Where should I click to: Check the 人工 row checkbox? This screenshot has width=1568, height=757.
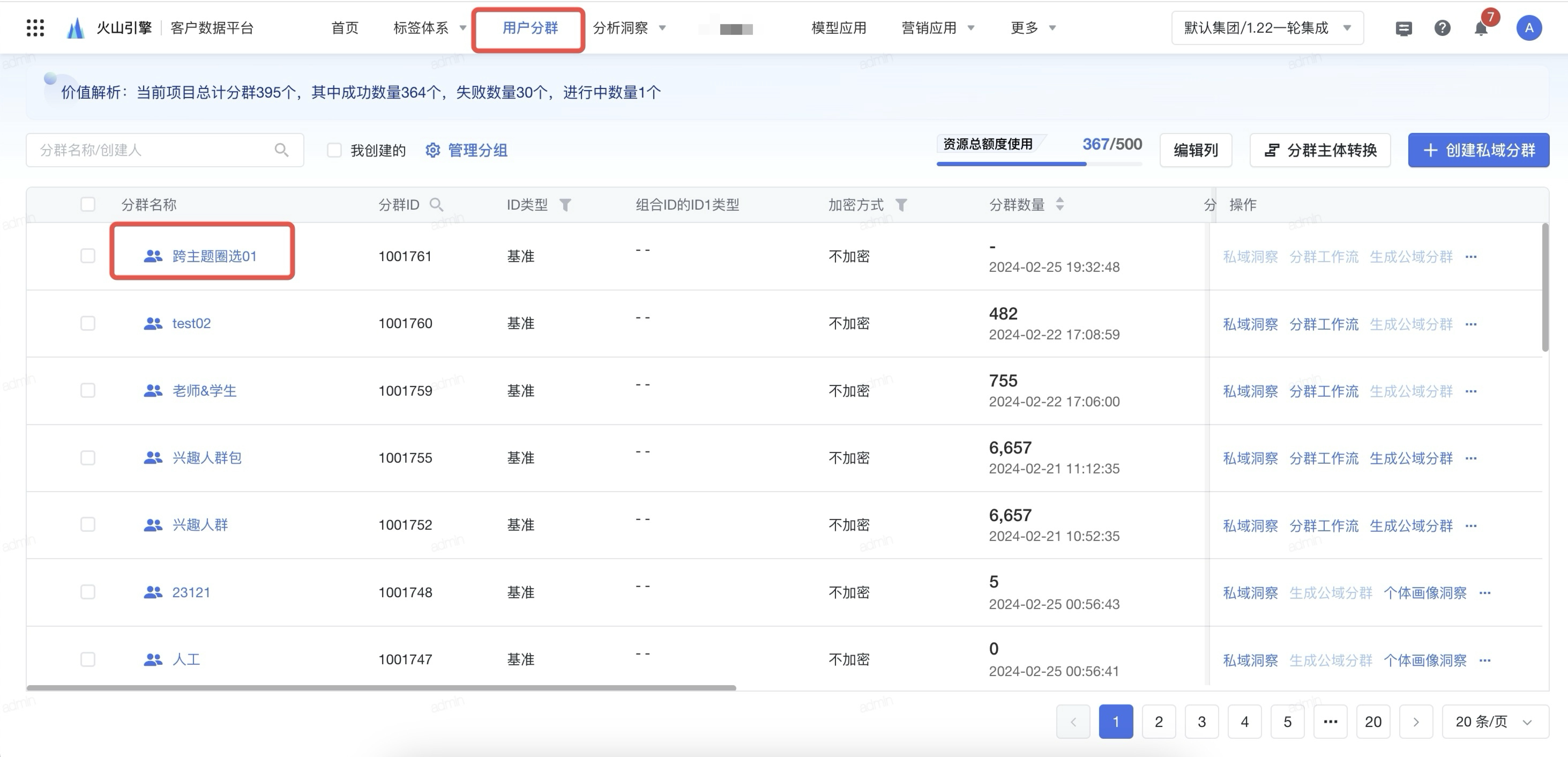coord(88,659)
